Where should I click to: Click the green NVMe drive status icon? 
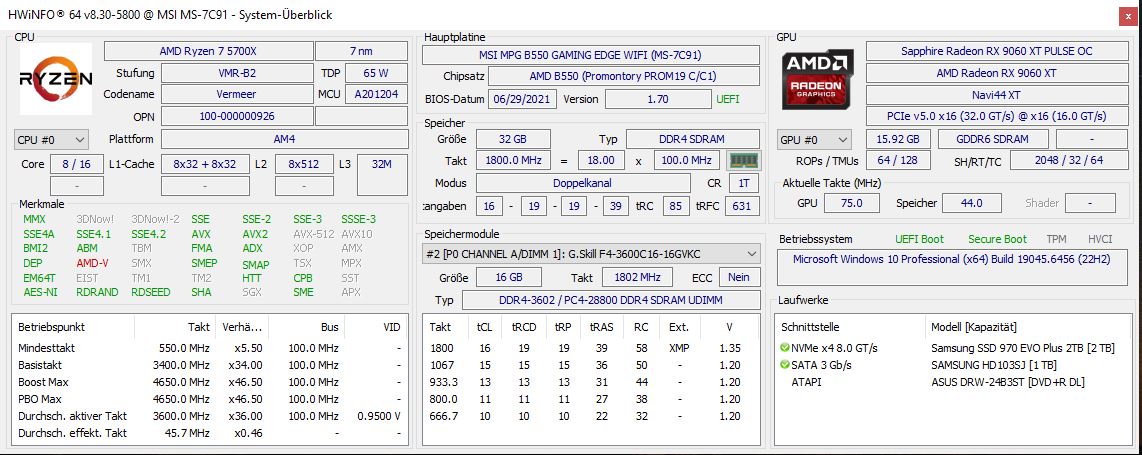click(x=784, y=348)
